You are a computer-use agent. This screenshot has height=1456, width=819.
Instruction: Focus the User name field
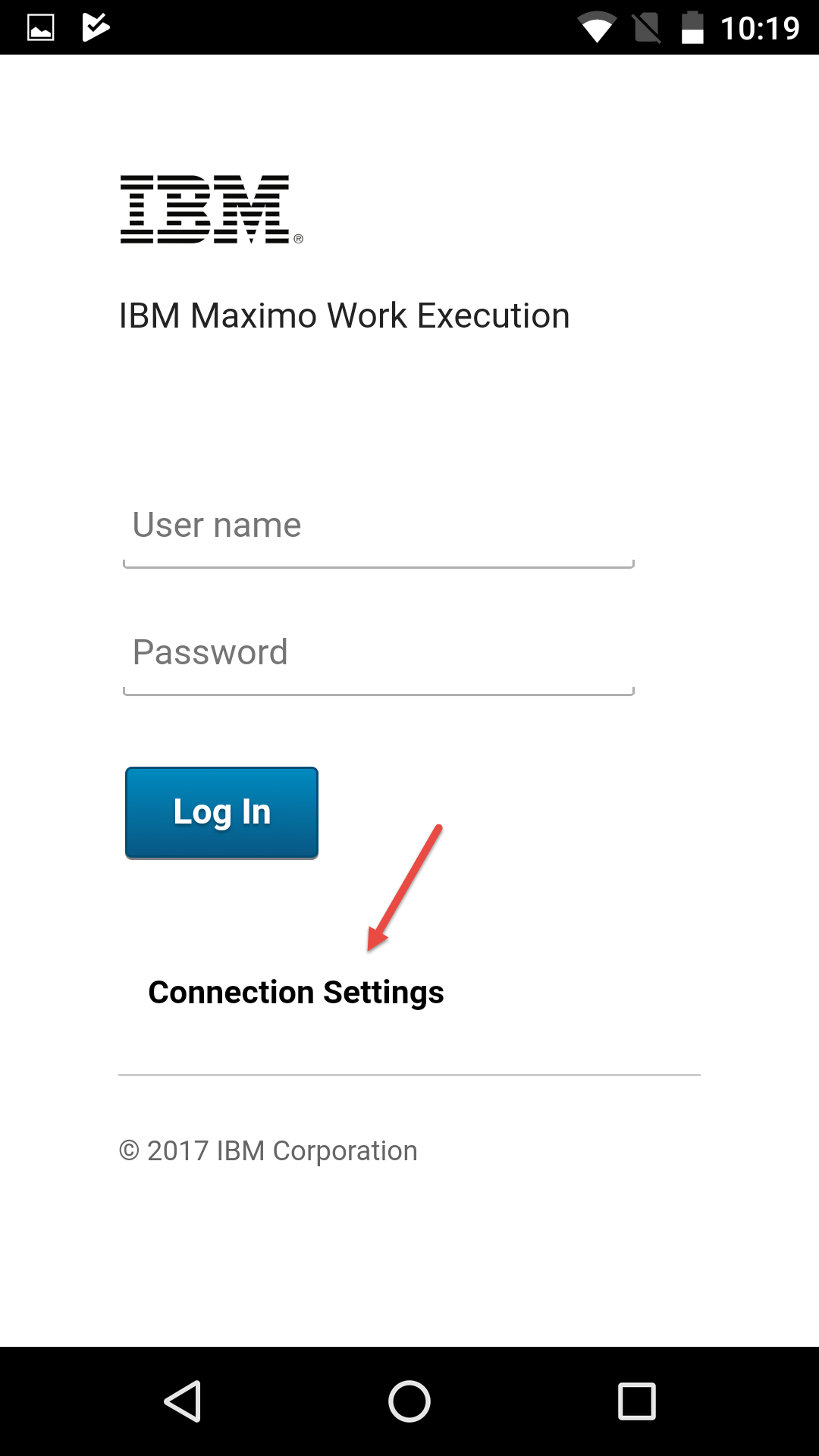(378, 526)
